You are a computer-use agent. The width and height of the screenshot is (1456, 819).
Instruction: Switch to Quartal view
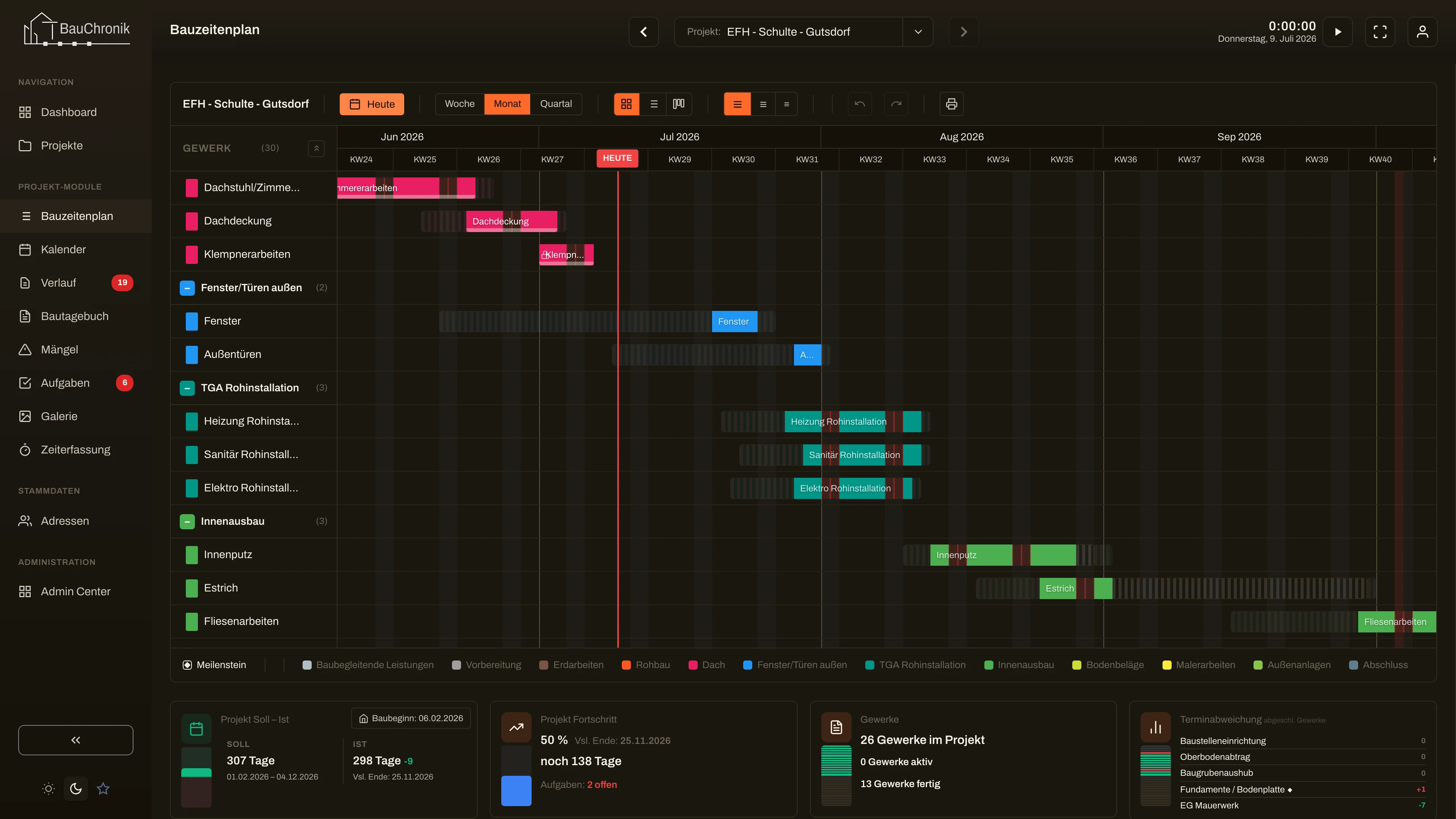[555, 104]
